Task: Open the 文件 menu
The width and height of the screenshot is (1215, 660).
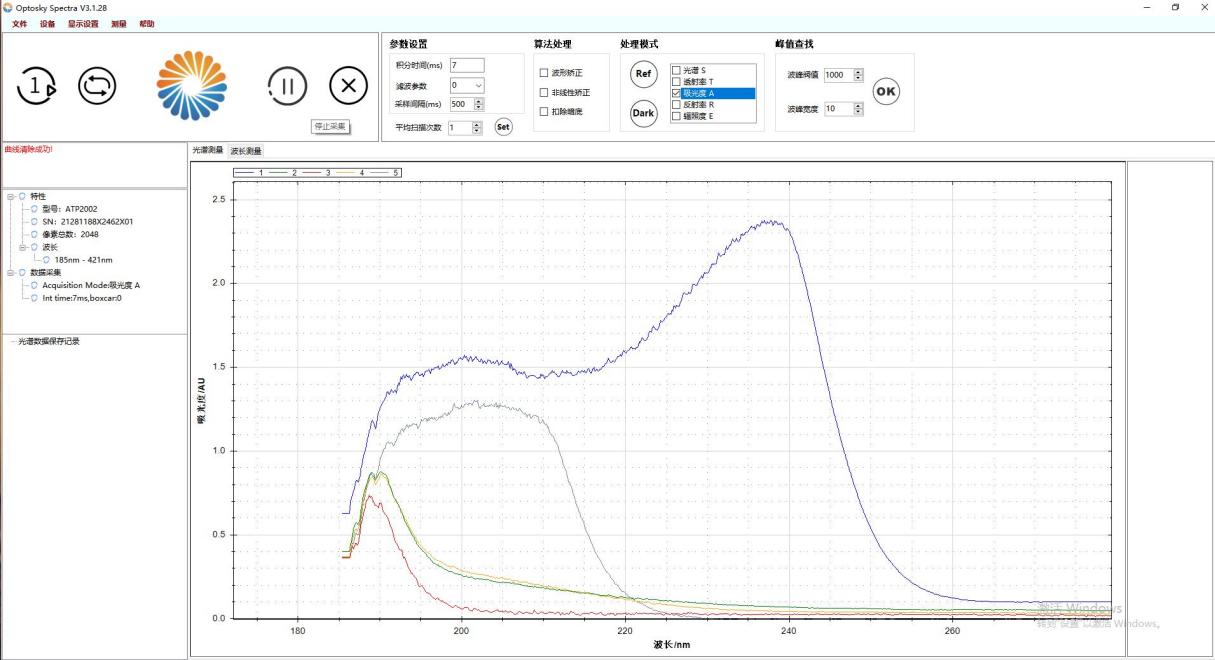Action: point(19,23)
